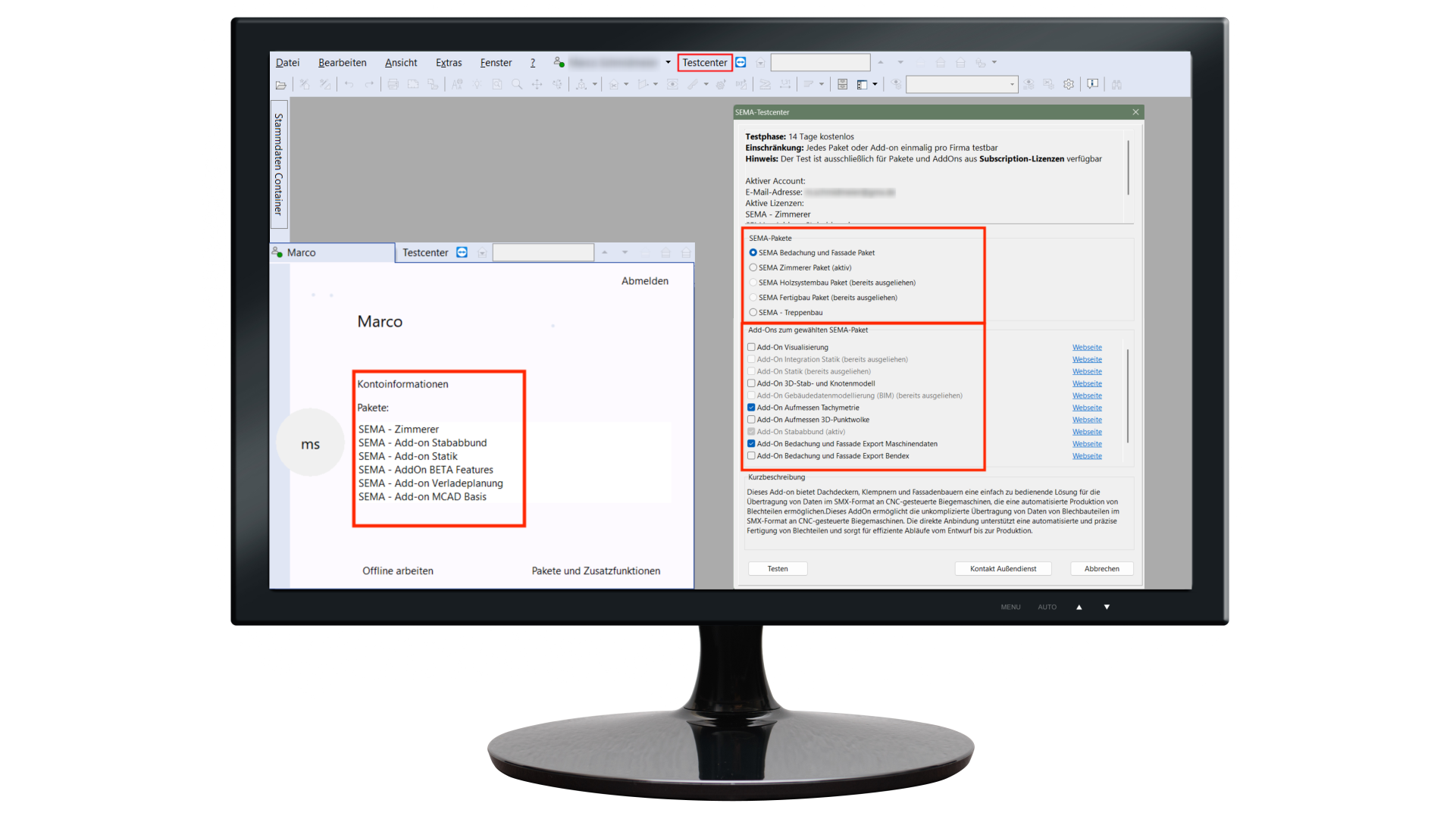Viewport: 1456px width, 819px height.
Task: Uncheck Add-On Aufmessen Tachymetrie
Action: pos(752,408)
